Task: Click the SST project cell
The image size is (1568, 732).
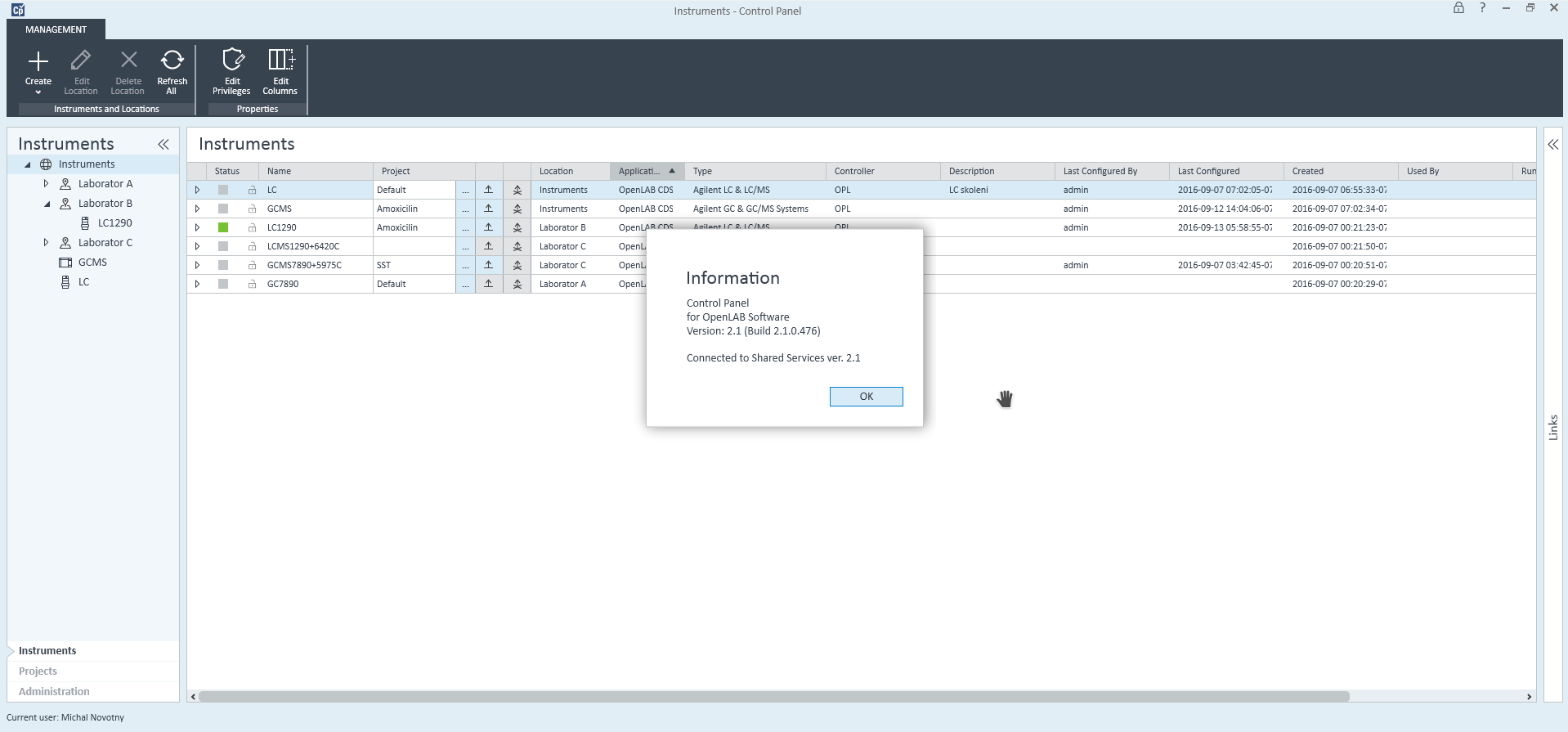Action: click(414, 265)
